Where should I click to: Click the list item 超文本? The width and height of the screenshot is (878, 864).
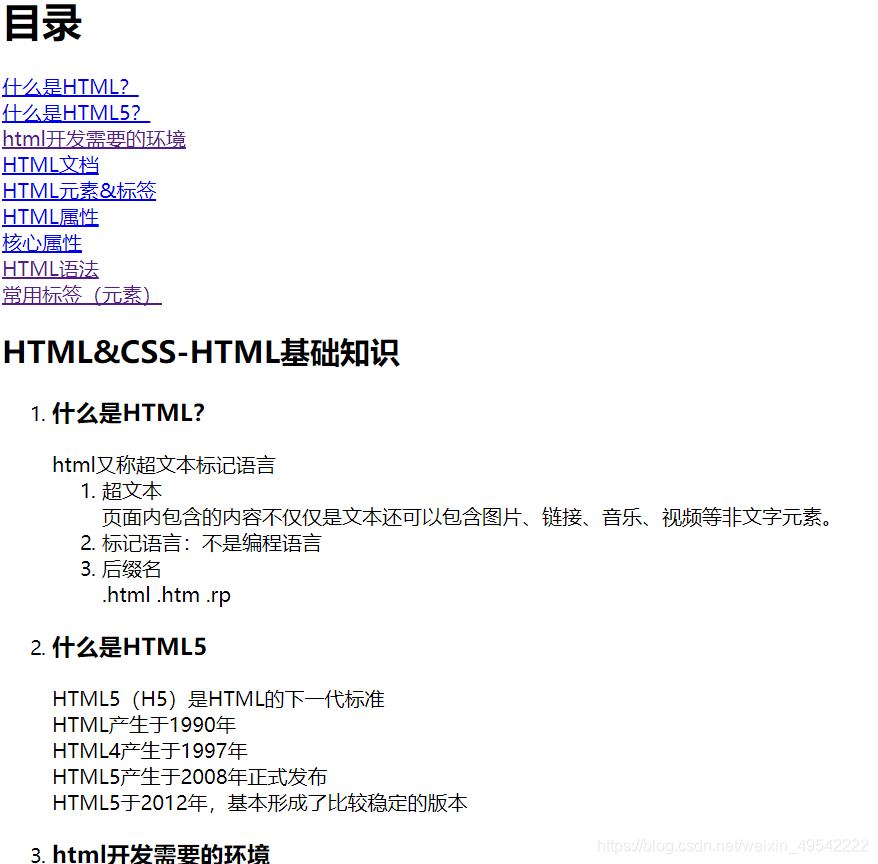click(132, 491)
